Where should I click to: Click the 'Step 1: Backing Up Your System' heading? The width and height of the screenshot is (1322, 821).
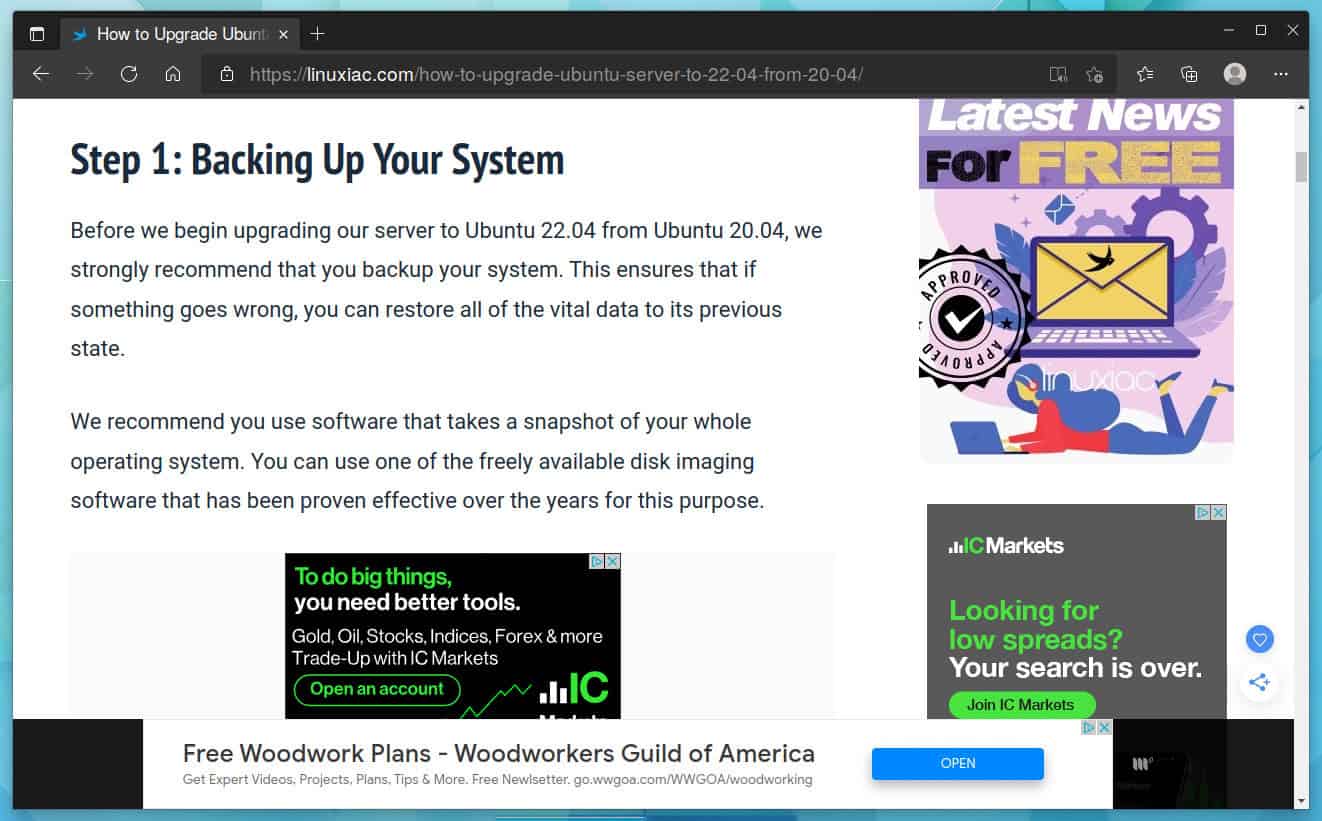click(x=317, y=160)
